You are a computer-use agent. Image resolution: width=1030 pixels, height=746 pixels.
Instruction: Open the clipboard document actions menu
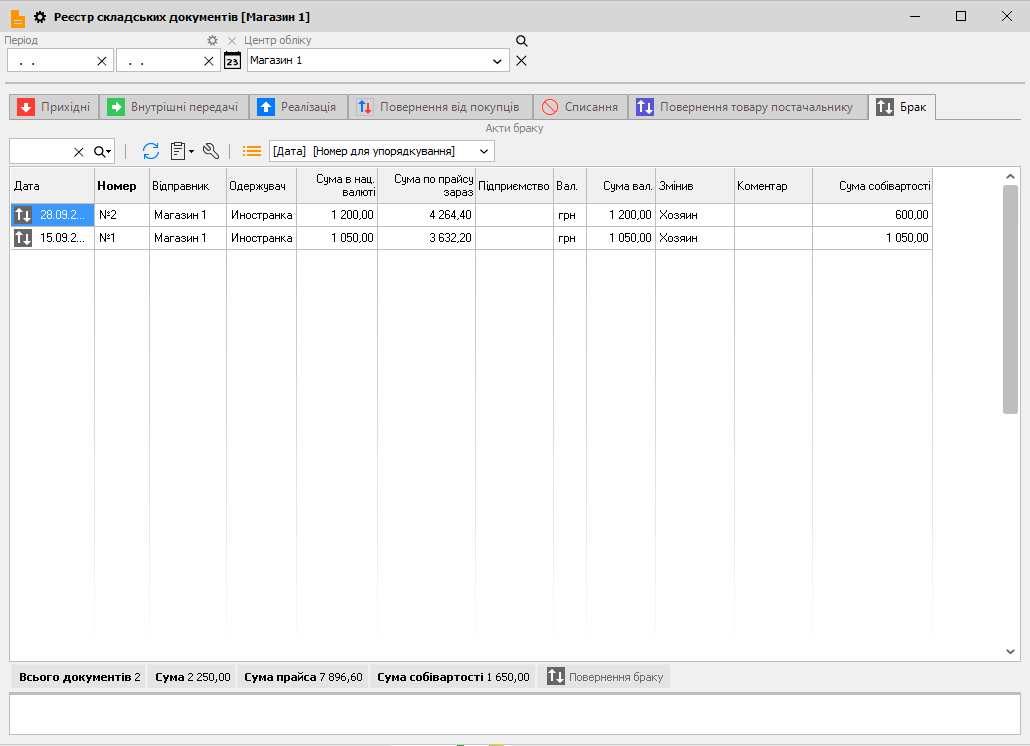point(181,151)
